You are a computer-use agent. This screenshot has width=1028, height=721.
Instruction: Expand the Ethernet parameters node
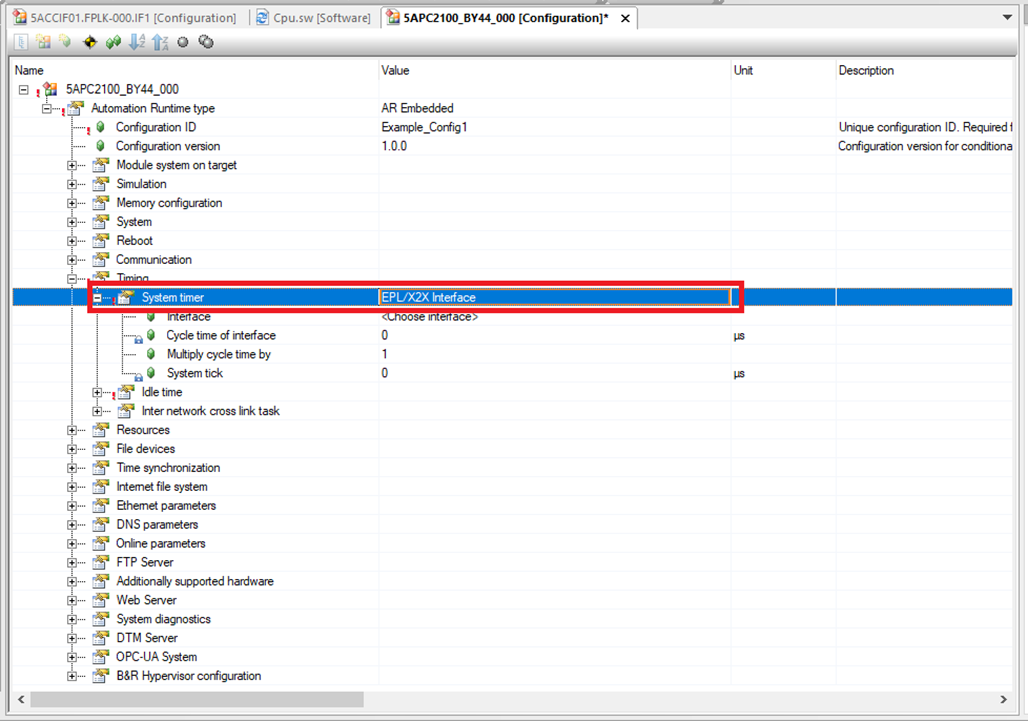72,506
